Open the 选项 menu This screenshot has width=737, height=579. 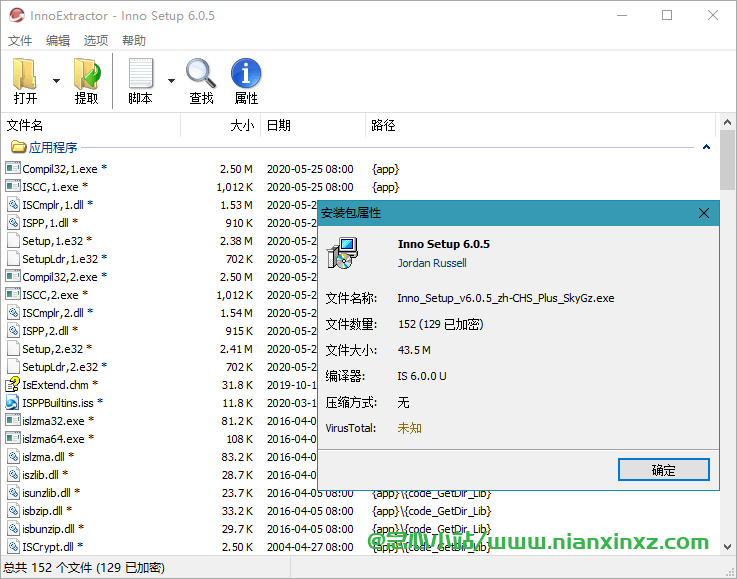tap(95, 40)
